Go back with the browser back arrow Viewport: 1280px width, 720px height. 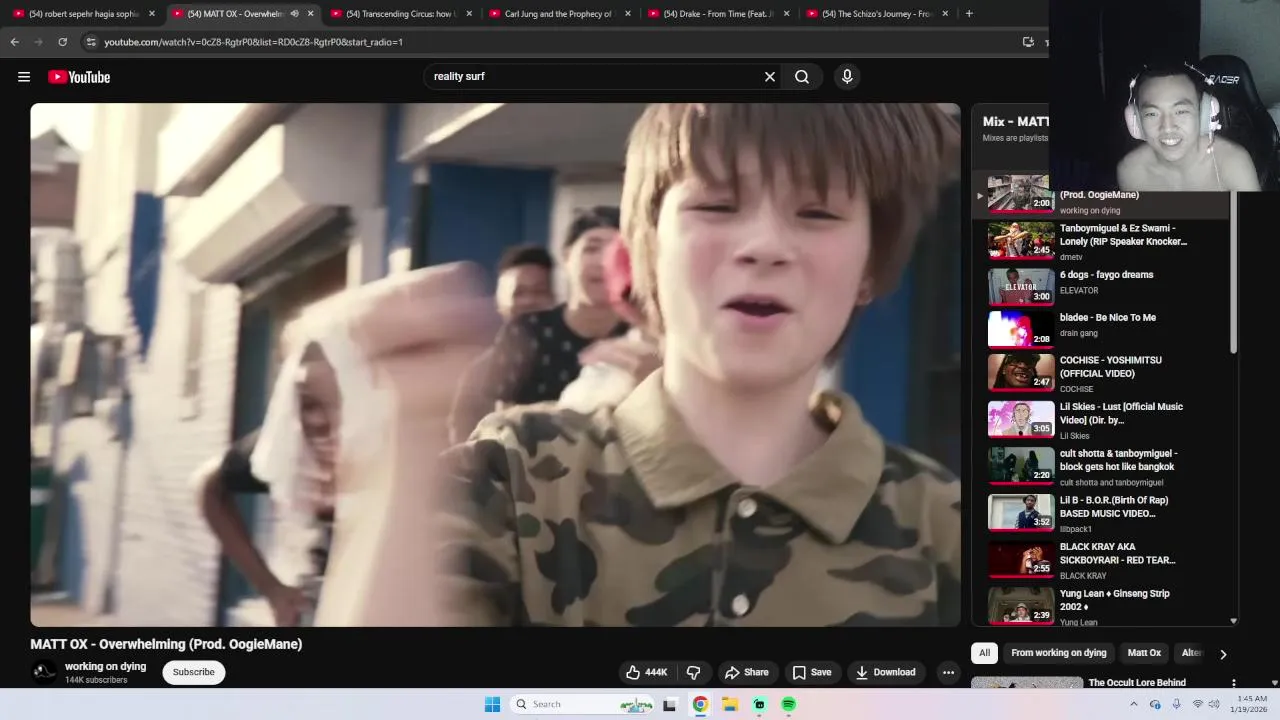tap(14, 42)
